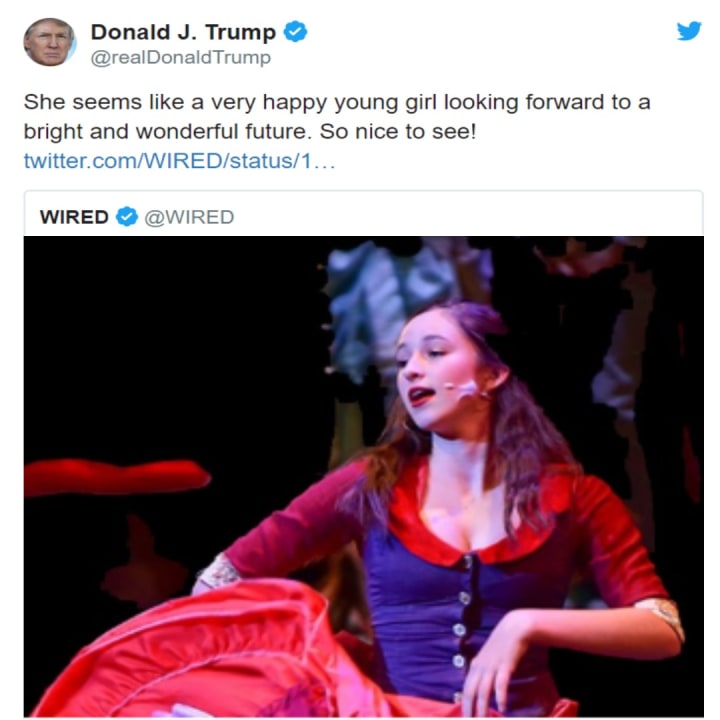
Task: Select the @realDonaldTrump handle
Action: click(181, 57)
